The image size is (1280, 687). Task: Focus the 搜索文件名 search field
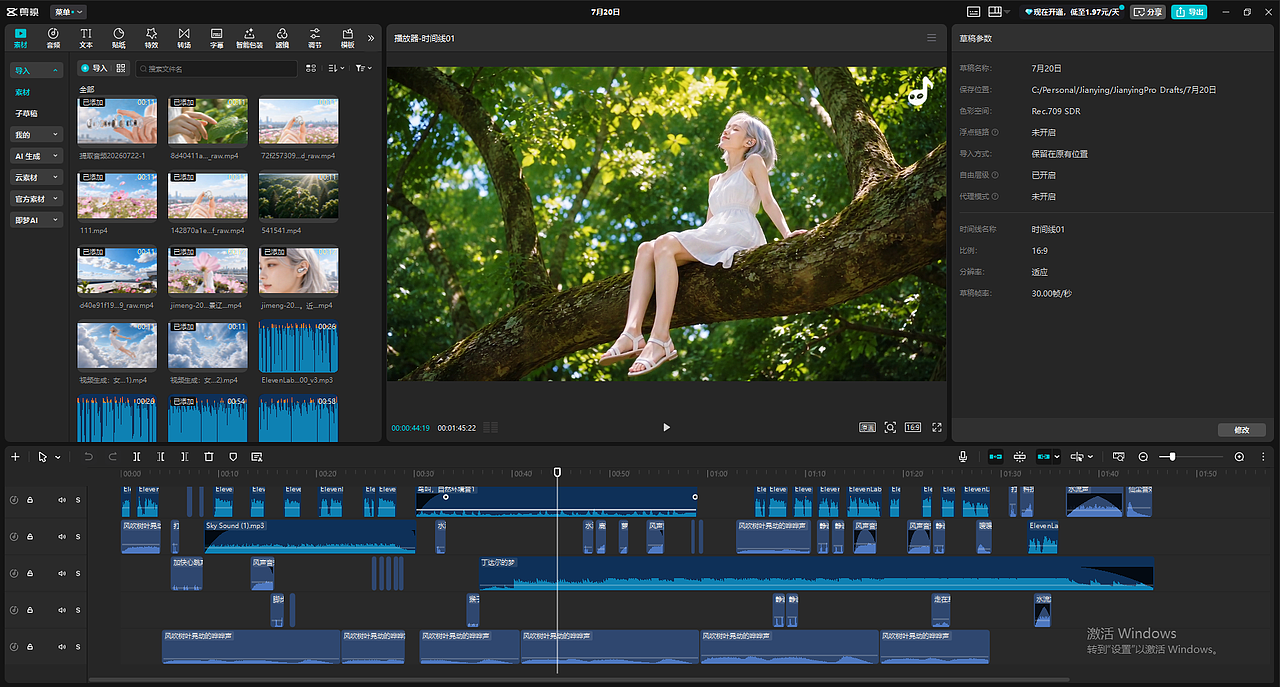(216, 68)
